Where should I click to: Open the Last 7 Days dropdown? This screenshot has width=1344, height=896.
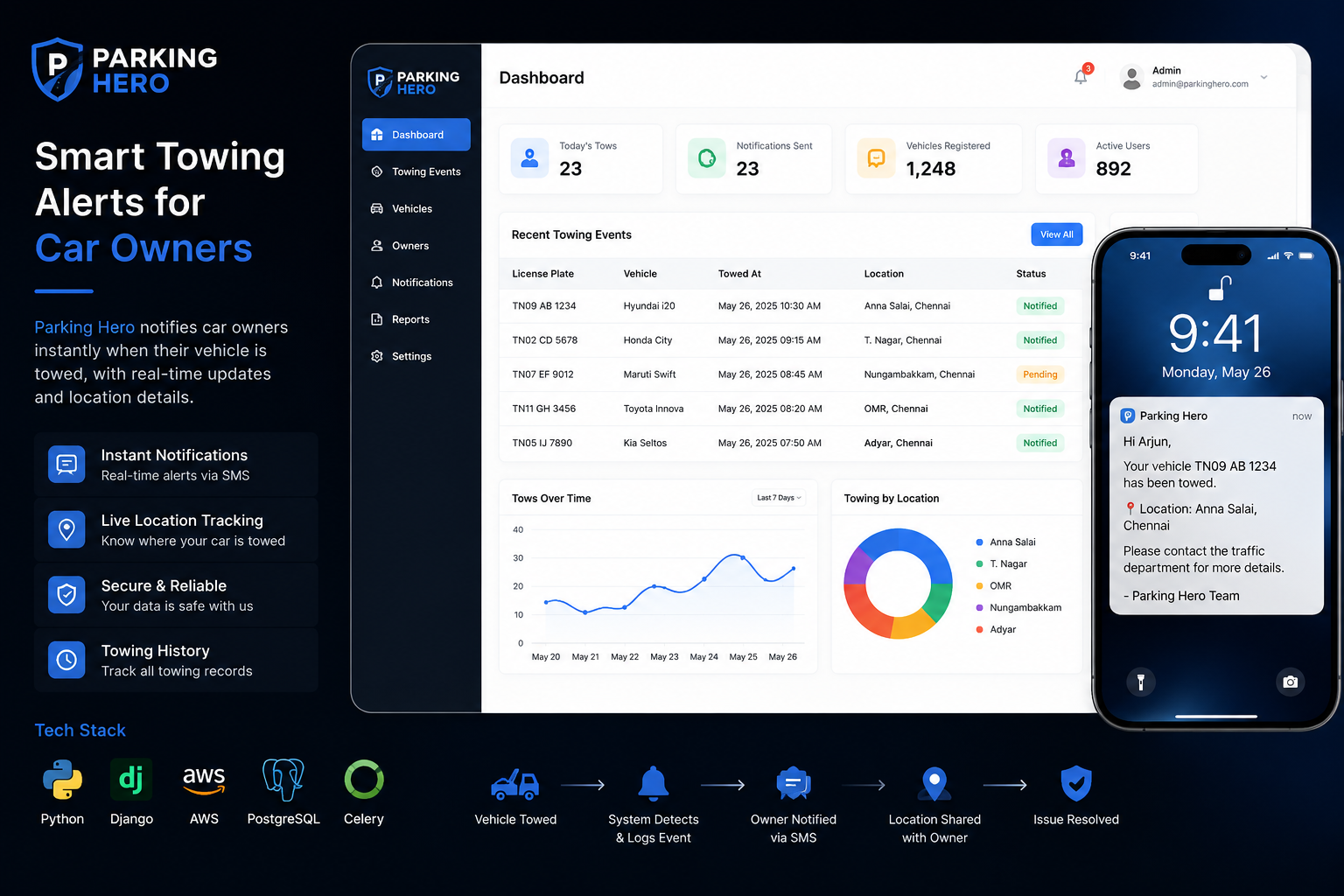(779, 498)
